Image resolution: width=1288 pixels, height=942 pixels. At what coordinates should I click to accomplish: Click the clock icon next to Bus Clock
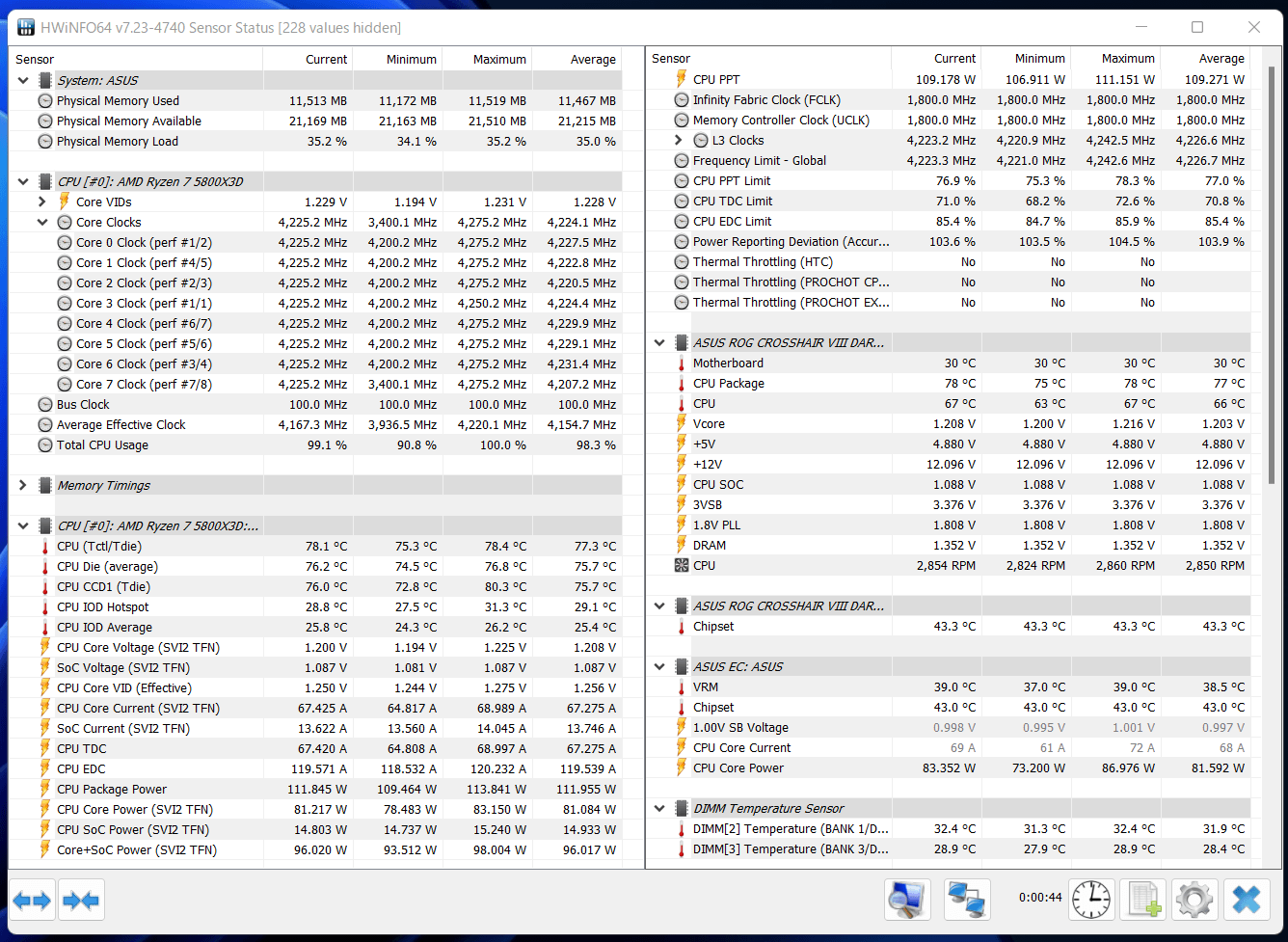45,405
